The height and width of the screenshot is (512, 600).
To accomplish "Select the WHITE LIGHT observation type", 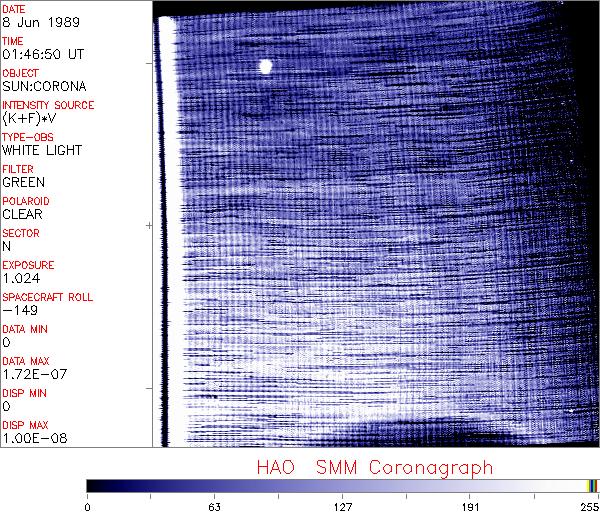I will click(x=41, y=150).
